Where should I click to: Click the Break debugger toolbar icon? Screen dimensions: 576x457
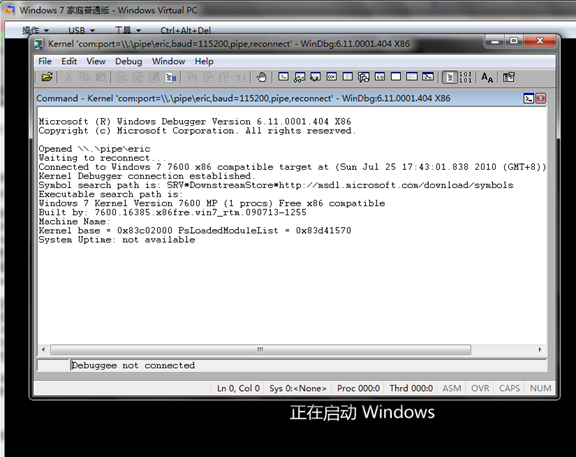(170, 77)
